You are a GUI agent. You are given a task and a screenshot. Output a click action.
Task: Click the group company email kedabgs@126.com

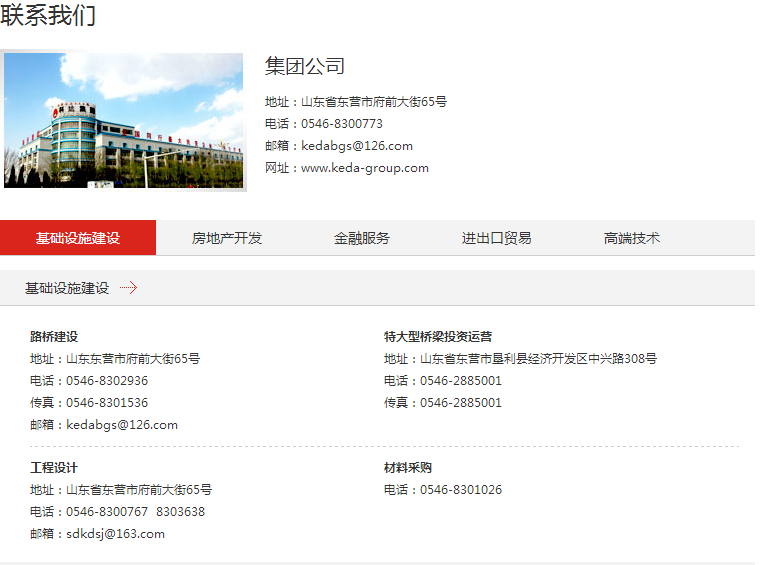[356, 146]
